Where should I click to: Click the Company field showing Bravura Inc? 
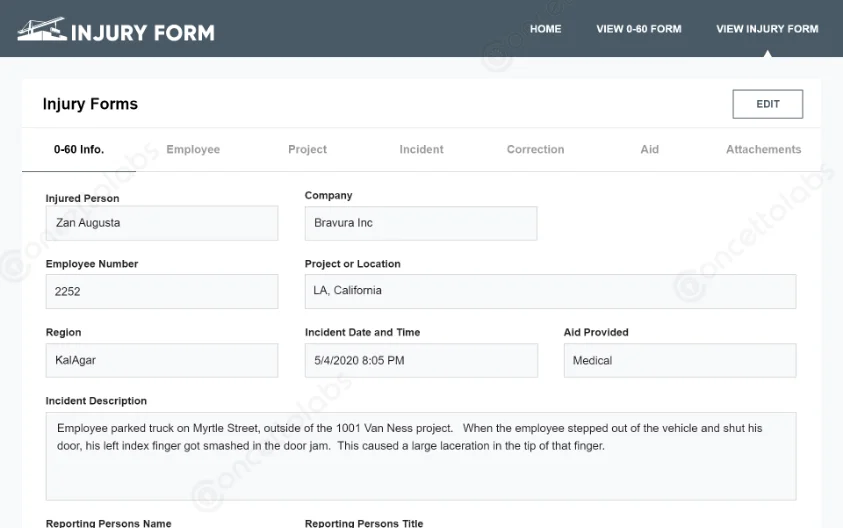coord(420,223)
